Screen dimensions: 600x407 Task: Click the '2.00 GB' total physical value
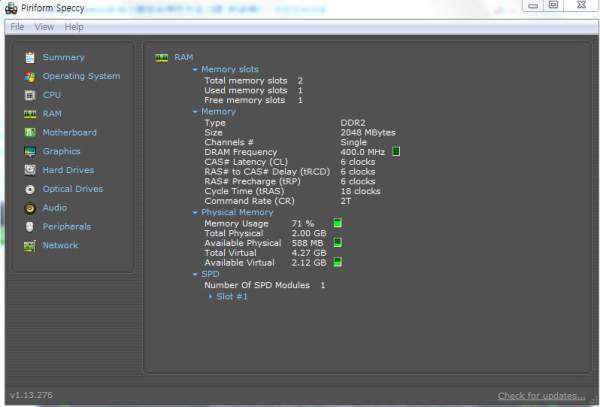pos(309,233)
